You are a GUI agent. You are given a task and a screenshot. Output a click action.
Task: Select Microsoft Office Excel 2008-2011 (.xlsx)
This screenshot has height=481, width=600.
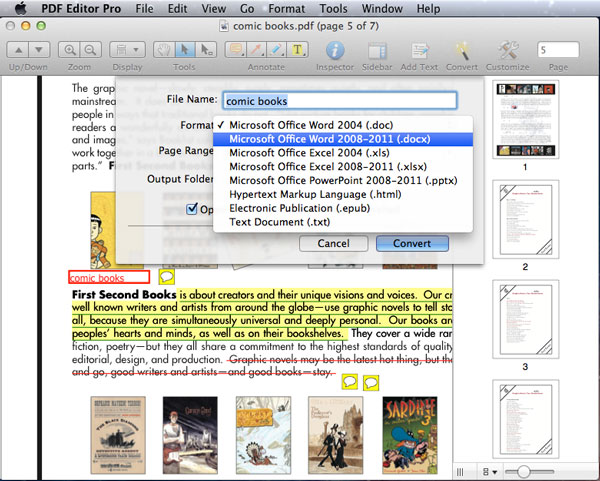pyautogui.click(x=343, y=166)
